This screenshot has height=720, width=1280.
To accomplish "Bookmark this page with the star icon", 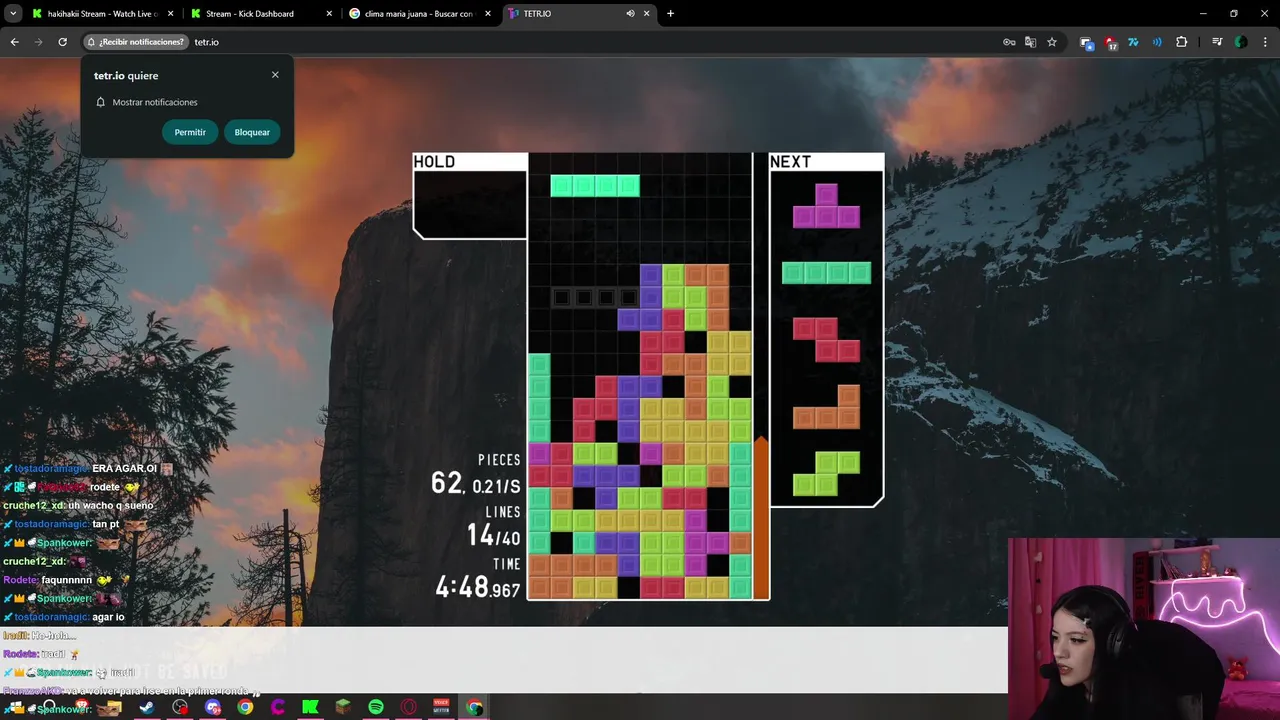I will click(x=1052, y=42).
